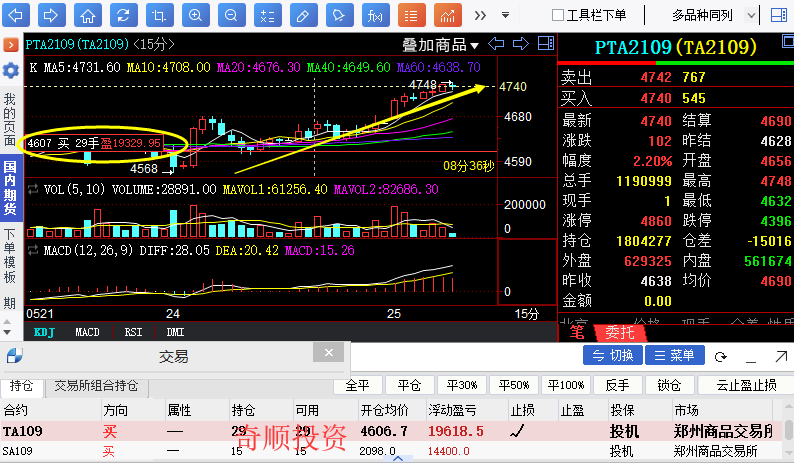Zoom in the chart with magnifier plus
This screenshot has height=463, width=794.
[x=195, y=15]
